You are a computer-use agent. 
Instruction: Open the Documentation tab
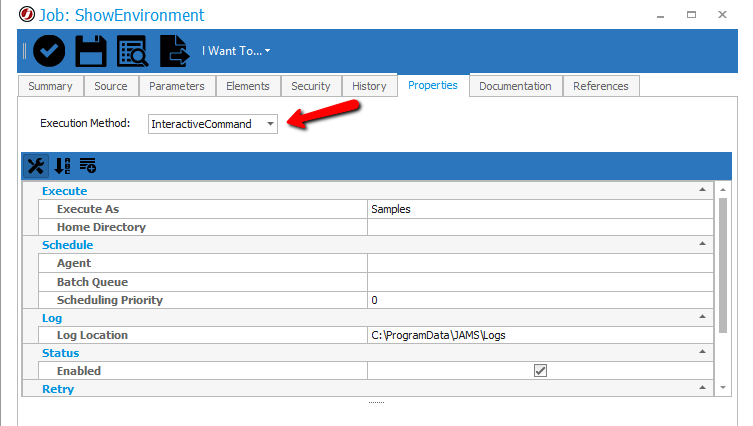(515, 86)
